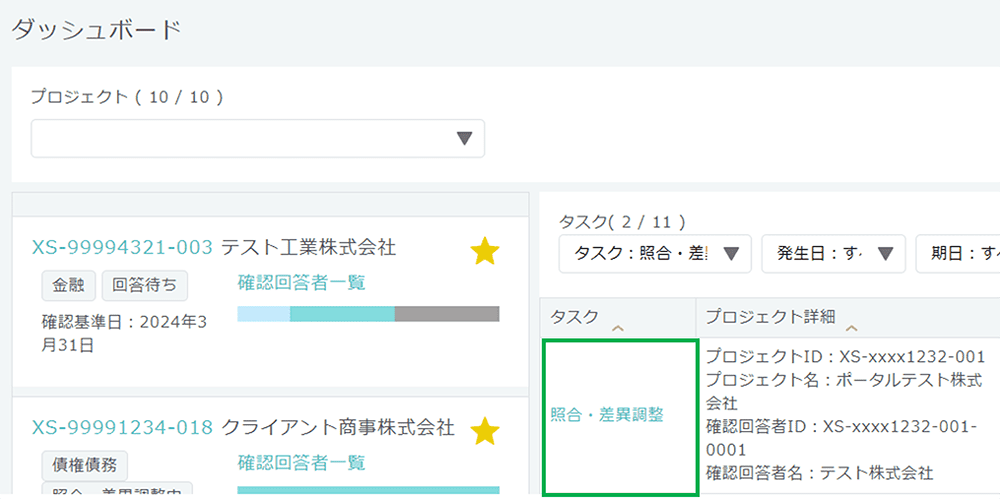Image resolution: width=1000 pixels, height=499 pixels.
Task: Click gray segment of first progress bar
Action: (446, 314)
